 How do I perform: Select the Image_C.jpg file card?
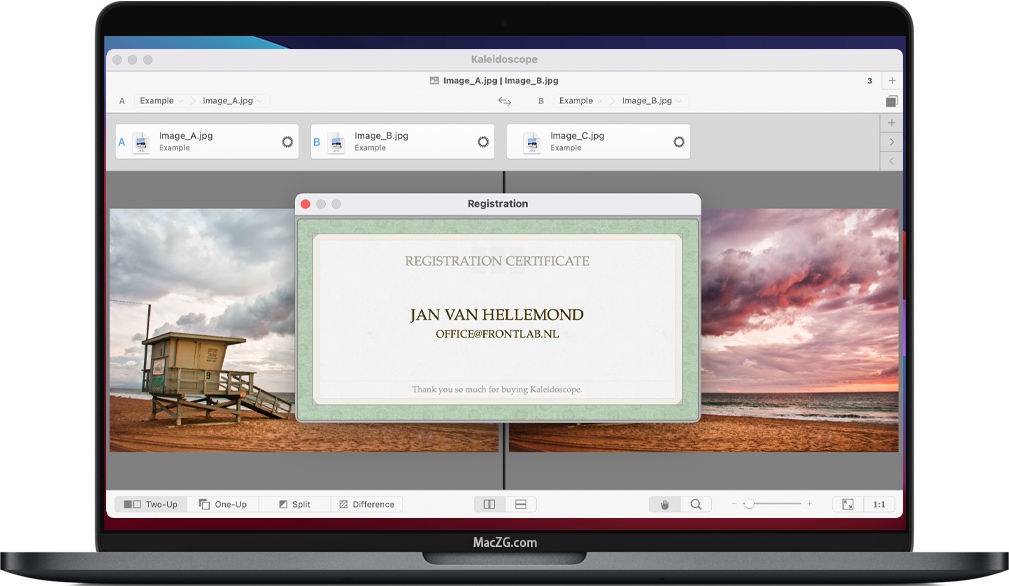[598, 142]
